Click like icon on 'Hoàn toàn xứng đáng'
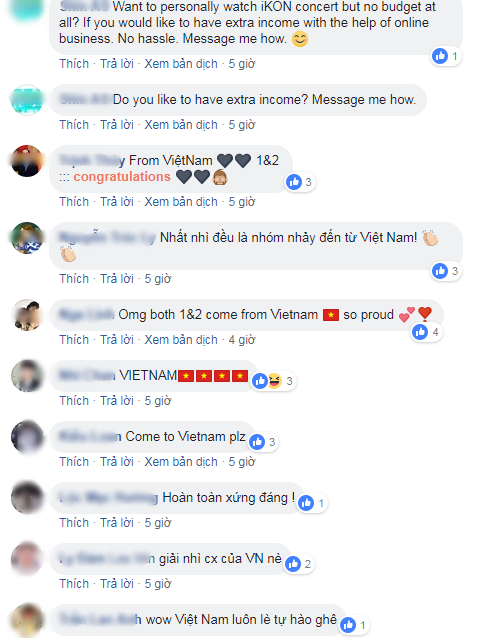The width and height of the screenshot is (499, 638). point(306,503)
